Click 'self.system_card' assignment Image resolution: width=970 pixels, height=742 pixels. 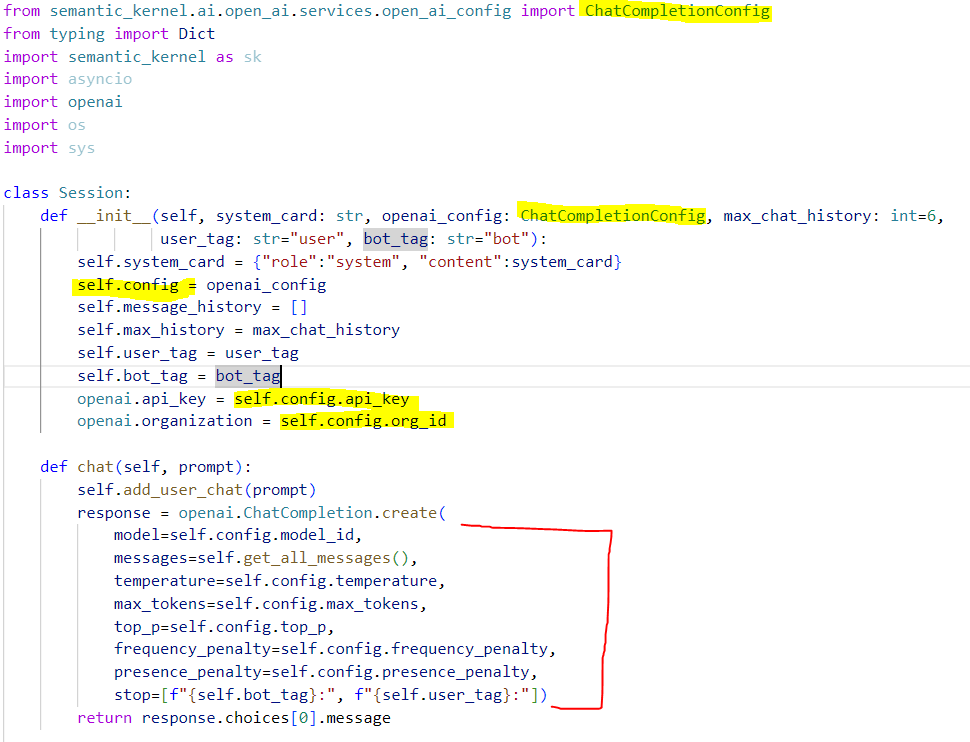pyautogui.click(x=151, y=262)
